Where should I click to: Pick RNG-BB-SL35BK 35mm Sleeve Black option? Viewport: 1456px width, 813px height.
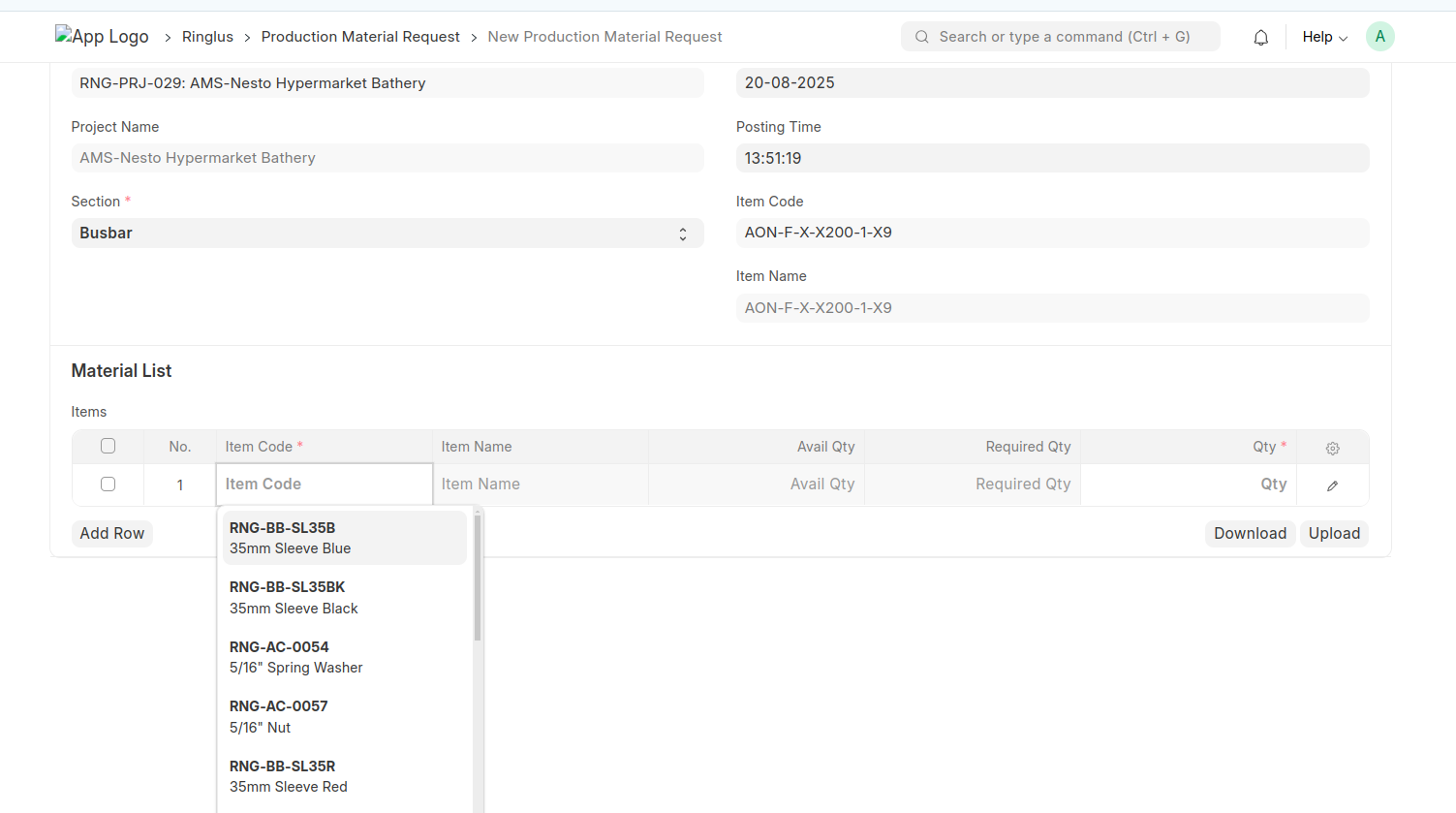click(x=344, y=598)
